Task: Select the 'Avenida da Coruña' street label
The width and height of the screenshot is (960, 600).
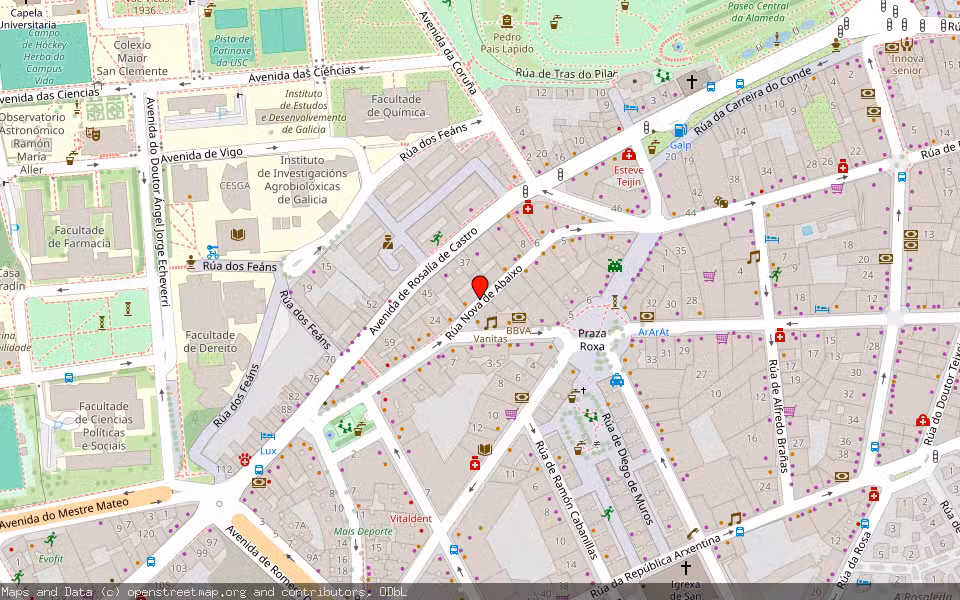Action: tap(448, 52)
